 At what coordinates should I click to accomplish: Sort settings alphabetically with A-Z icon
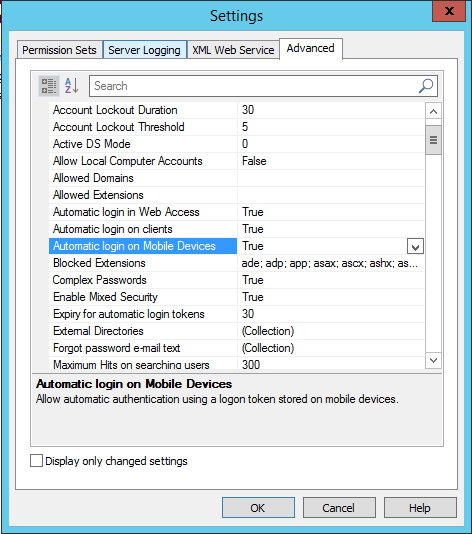pos(72,86)
